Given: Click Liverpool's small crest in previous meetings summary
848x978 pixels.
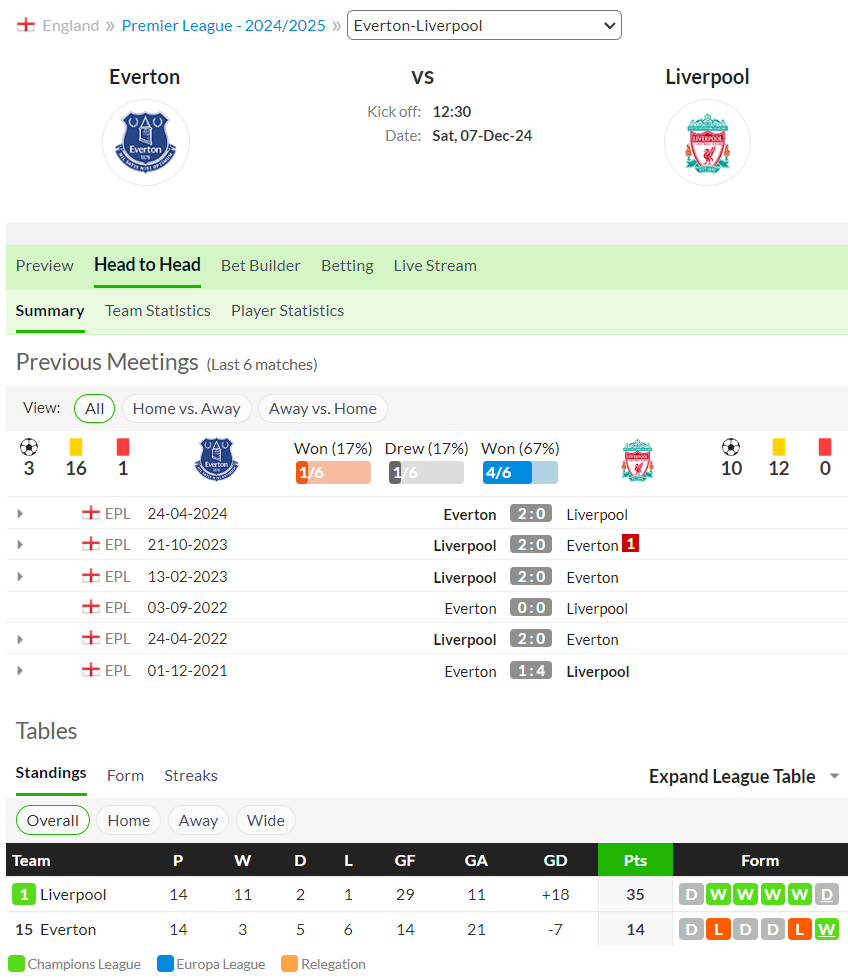Looking at the screenshot, I should [x=637, y=460].
